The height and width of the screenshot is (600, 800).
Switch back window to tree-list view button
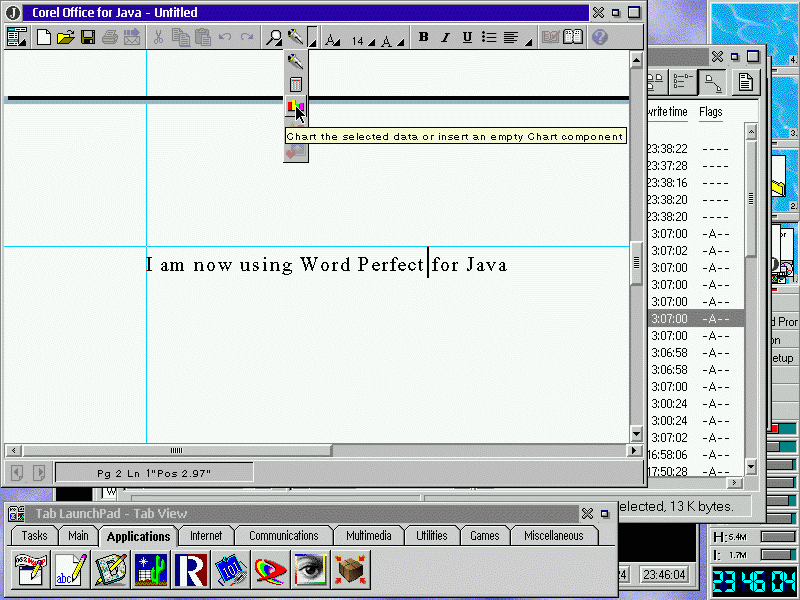[682, 82]
